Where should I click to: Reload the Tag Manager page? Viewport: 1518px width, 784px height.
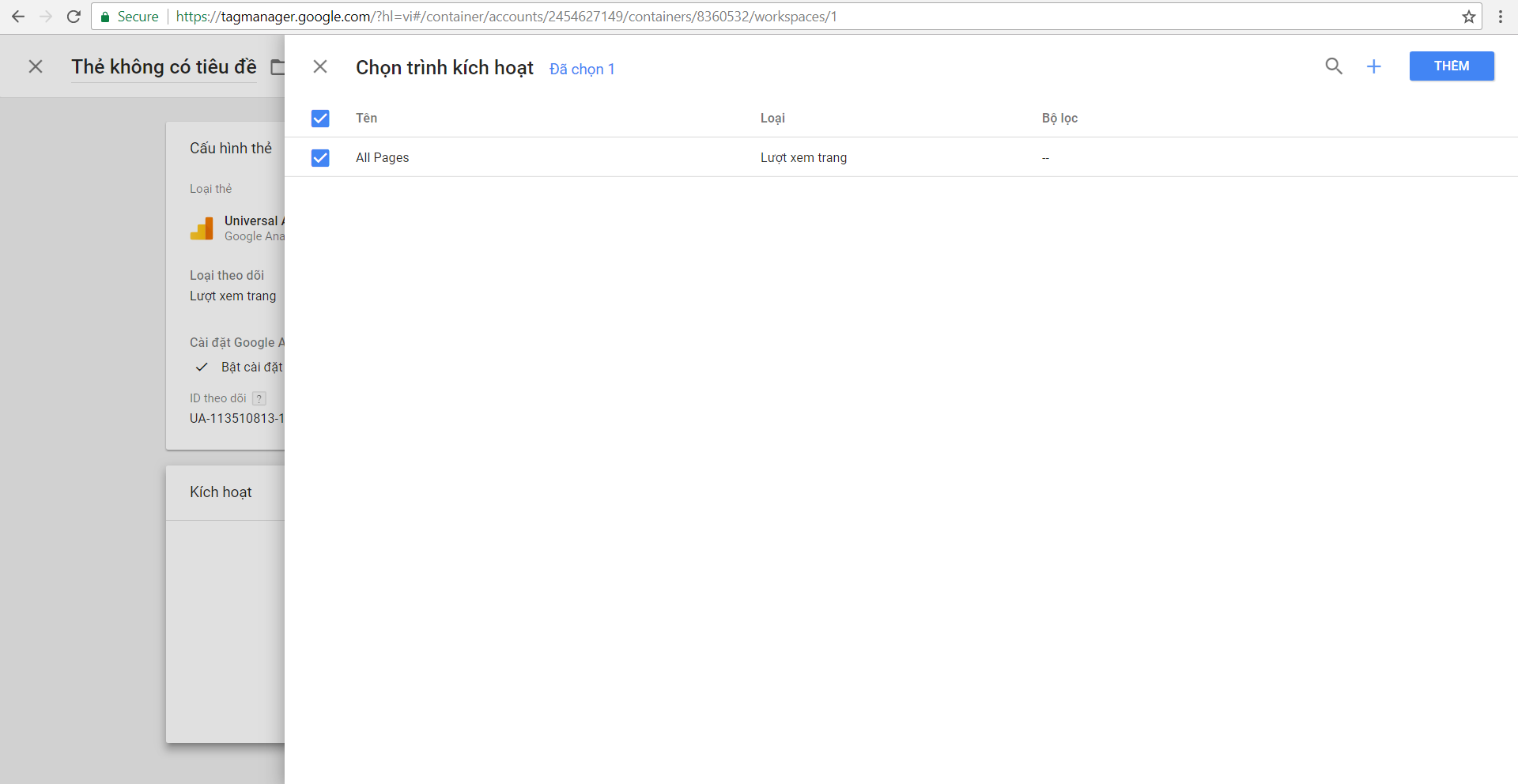(x=74, y=17)
